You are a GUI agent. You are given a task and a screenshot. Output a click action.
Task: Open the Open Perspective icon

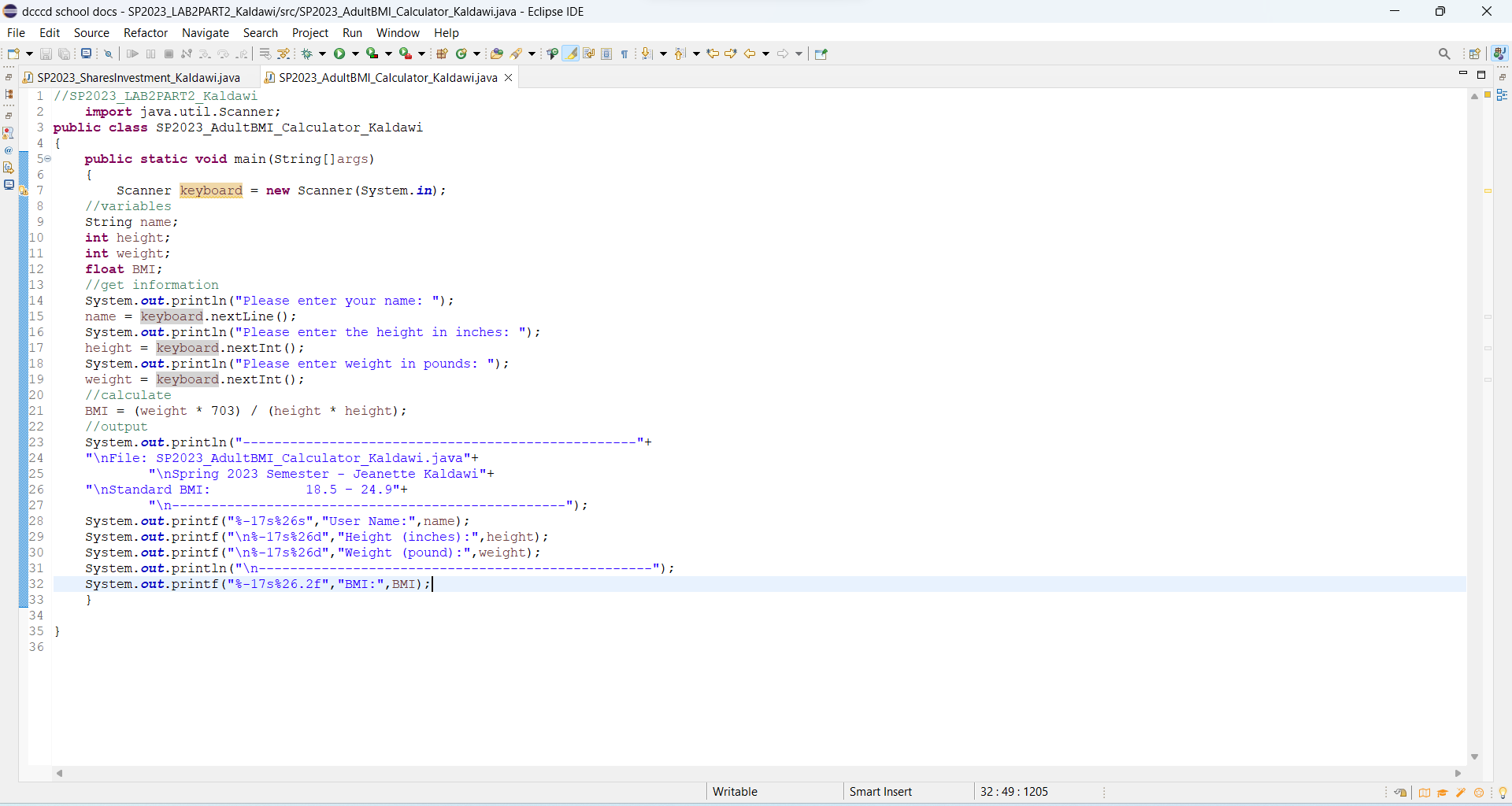pos(1475,54)
